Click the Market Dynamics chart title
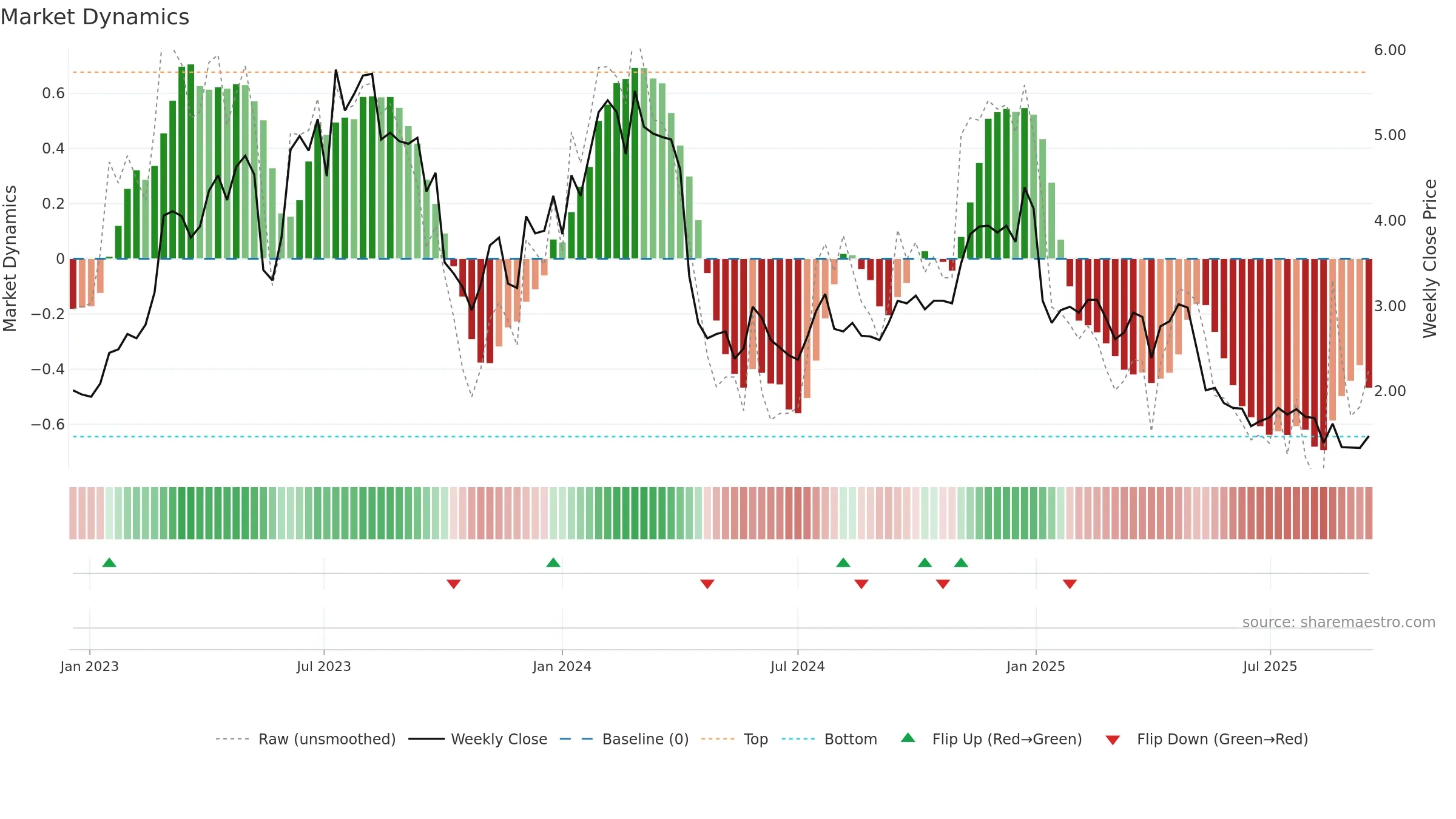Image resolution: width=1456 pixels, height=819 pixels. click(x=95, y=17)
